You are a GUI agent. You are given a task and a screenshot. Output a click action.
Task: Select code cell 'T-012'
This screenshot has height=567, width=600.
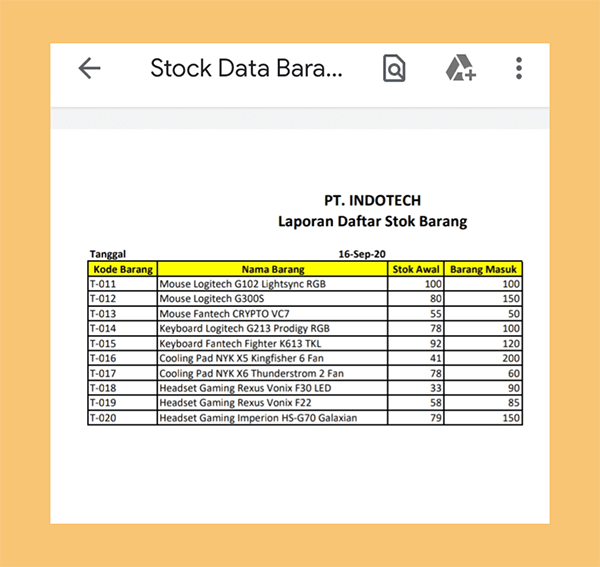123,298
